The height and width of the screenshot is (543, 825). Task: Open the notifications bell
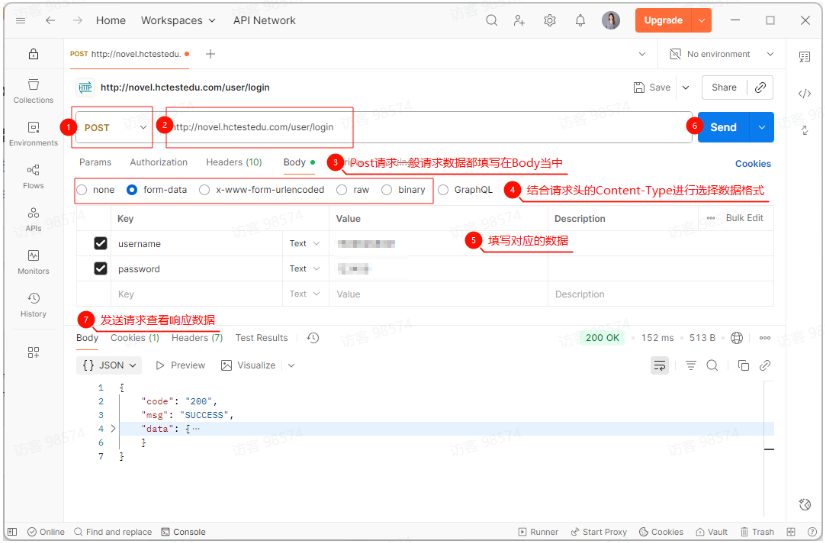click(x=580, y=21)
